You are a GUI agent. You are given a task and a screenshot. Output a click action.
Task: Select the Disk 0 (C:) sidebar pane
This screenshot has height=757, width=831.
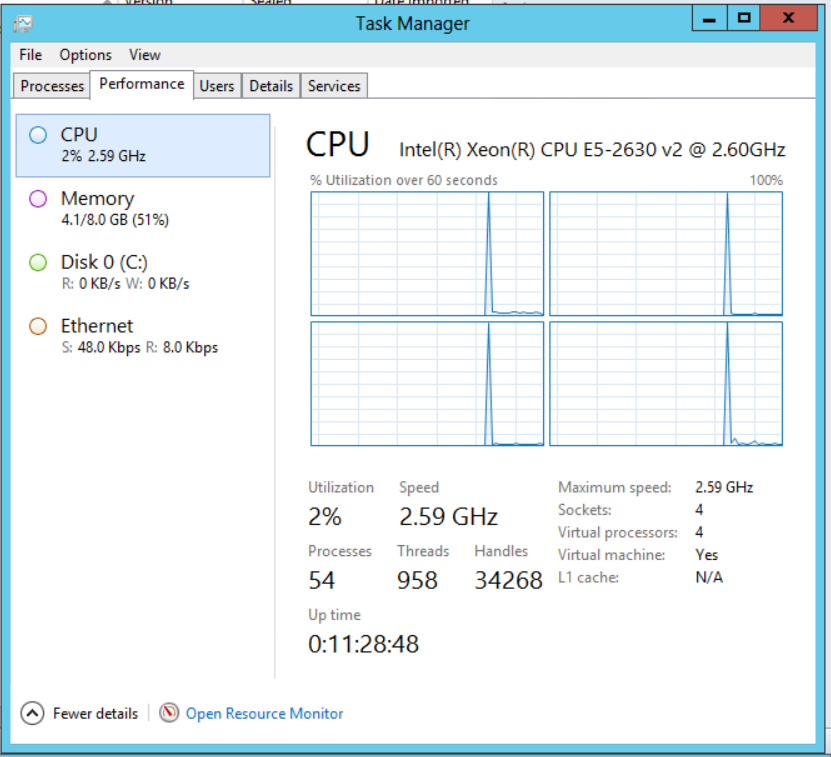click(140, 271)
